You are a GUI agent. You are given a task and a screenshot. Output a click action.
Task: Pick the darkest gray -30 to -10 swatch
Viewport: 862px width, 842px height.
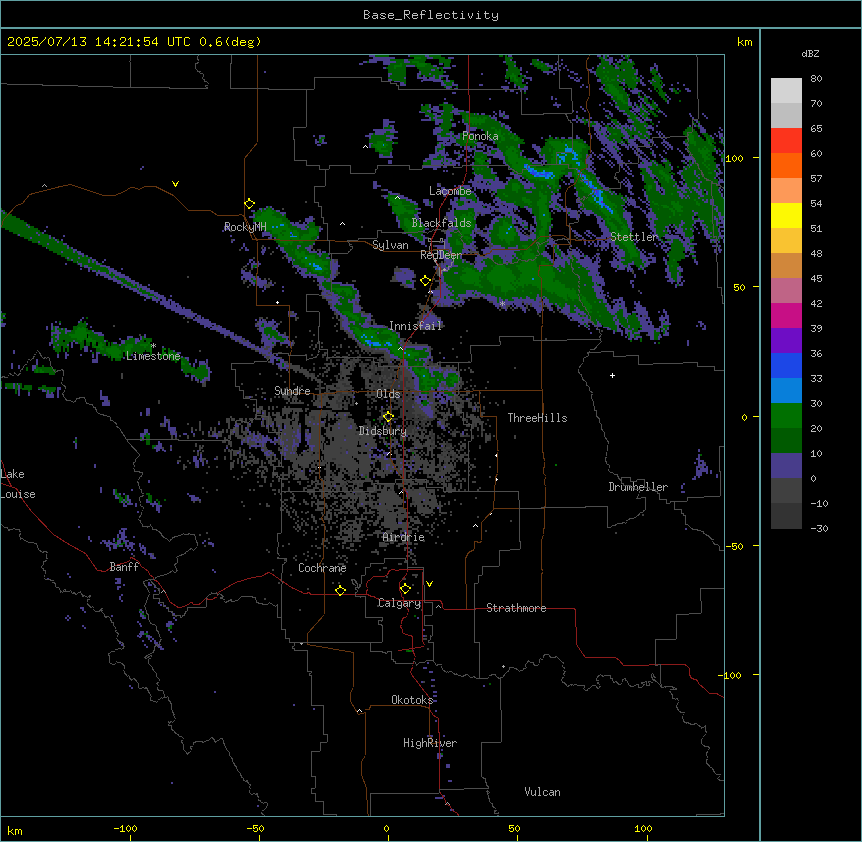pos(786,516)
